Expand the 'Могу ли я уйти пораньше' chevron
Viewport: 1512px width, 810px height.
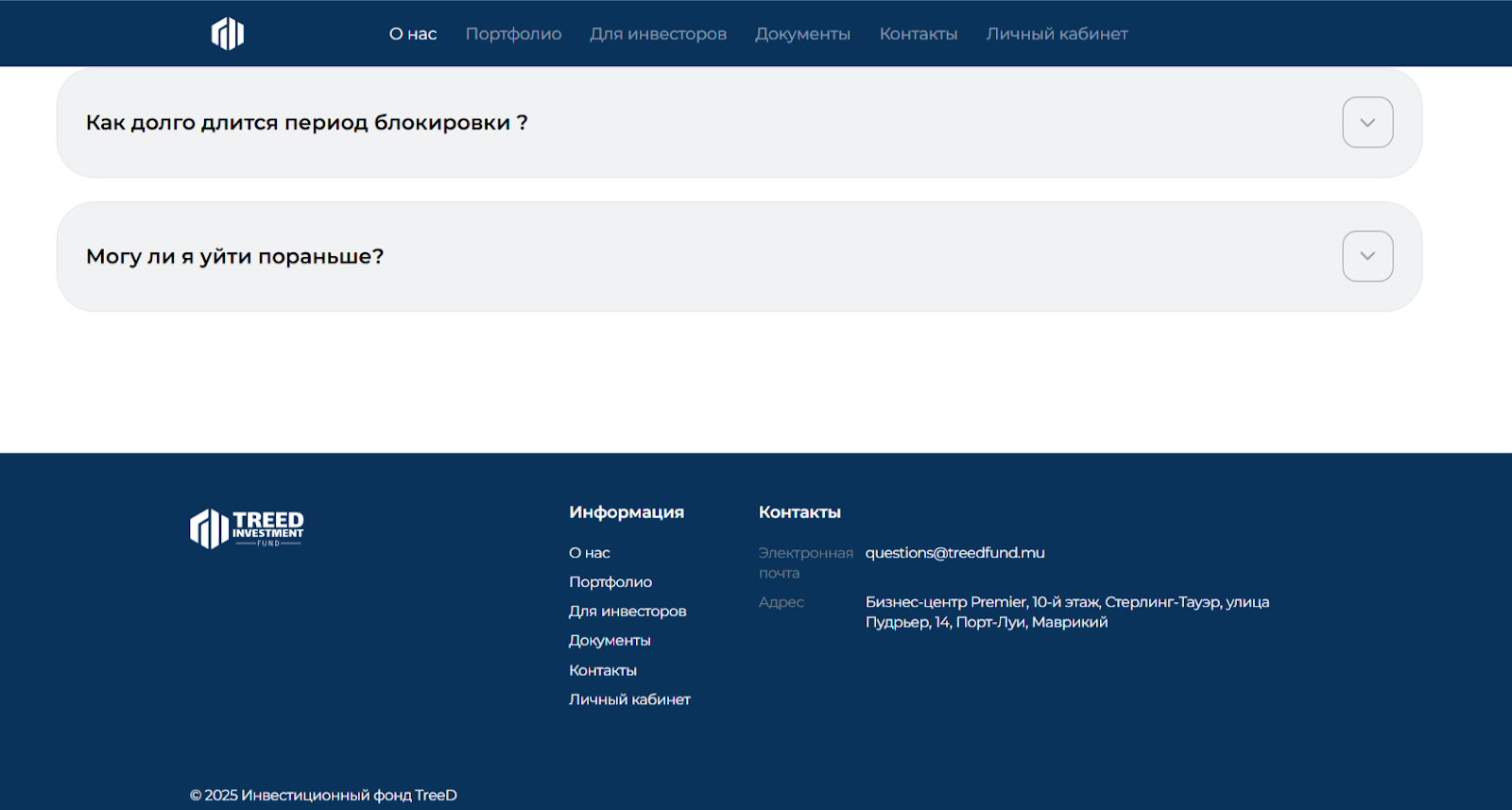[1366, 256]
